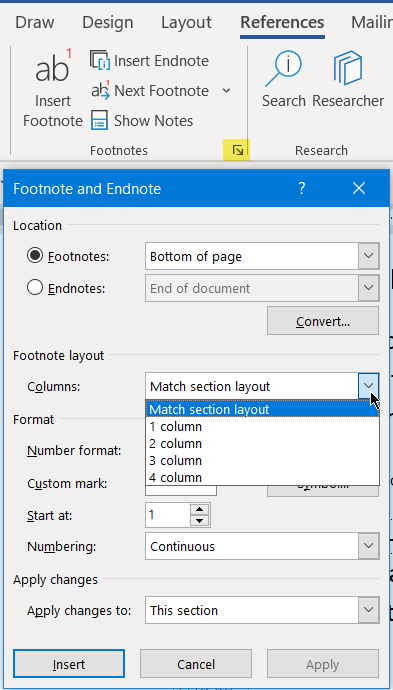Switch to the Draw tab
Screen dimensions: 393x690
(35, 22)
